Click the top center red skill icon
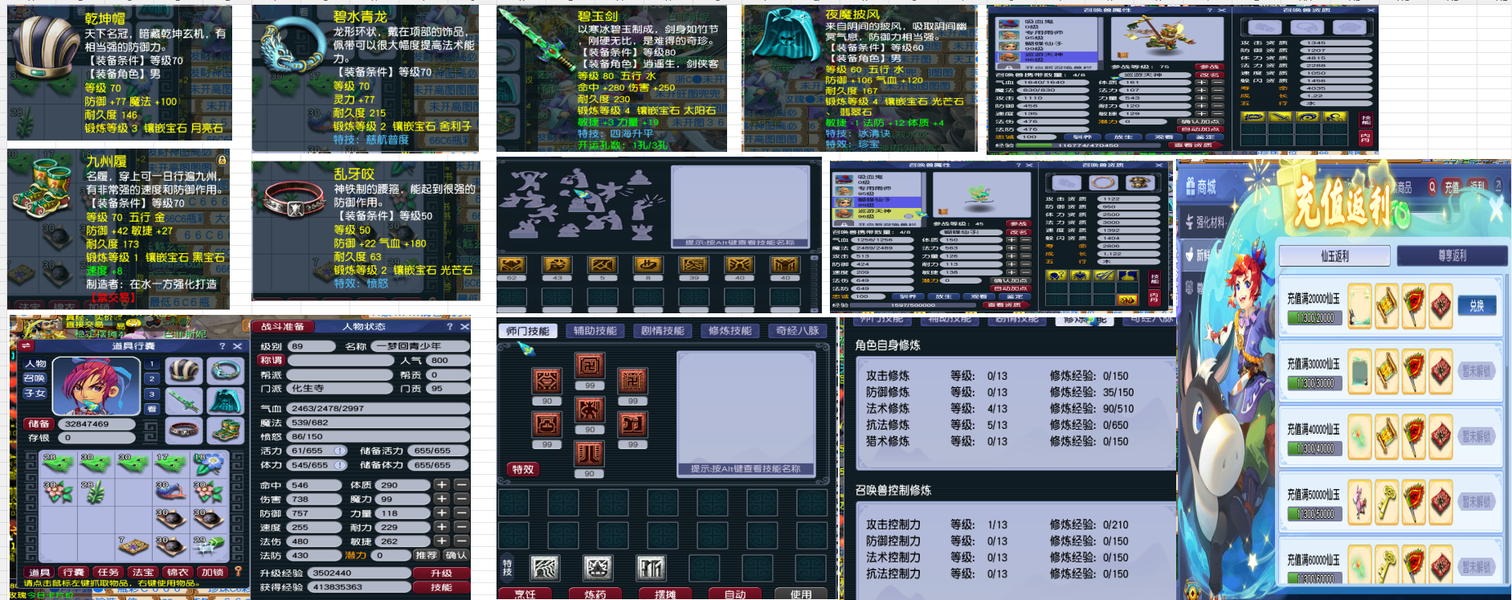This screenshot has width=1512, height=600. coord(589,368)
